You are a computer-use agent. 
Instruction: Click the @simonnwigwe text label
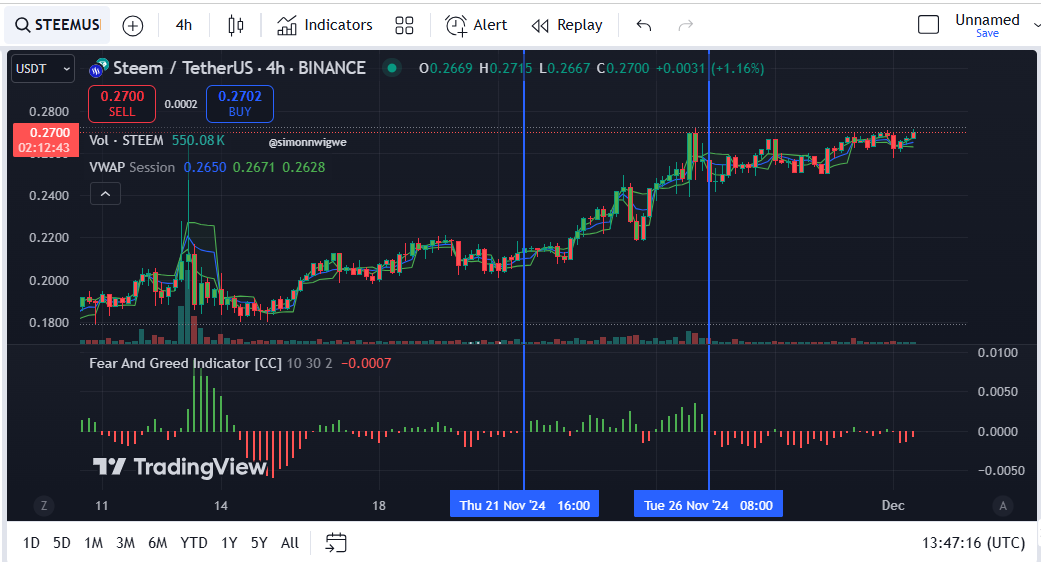(x=307, y=142)
